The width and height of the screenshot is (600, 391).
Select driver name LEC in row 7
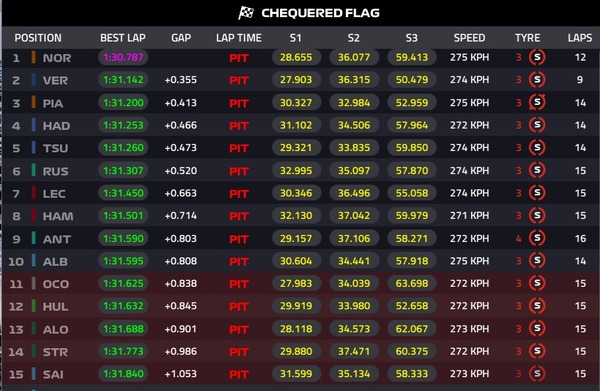[x=54, y=194]
